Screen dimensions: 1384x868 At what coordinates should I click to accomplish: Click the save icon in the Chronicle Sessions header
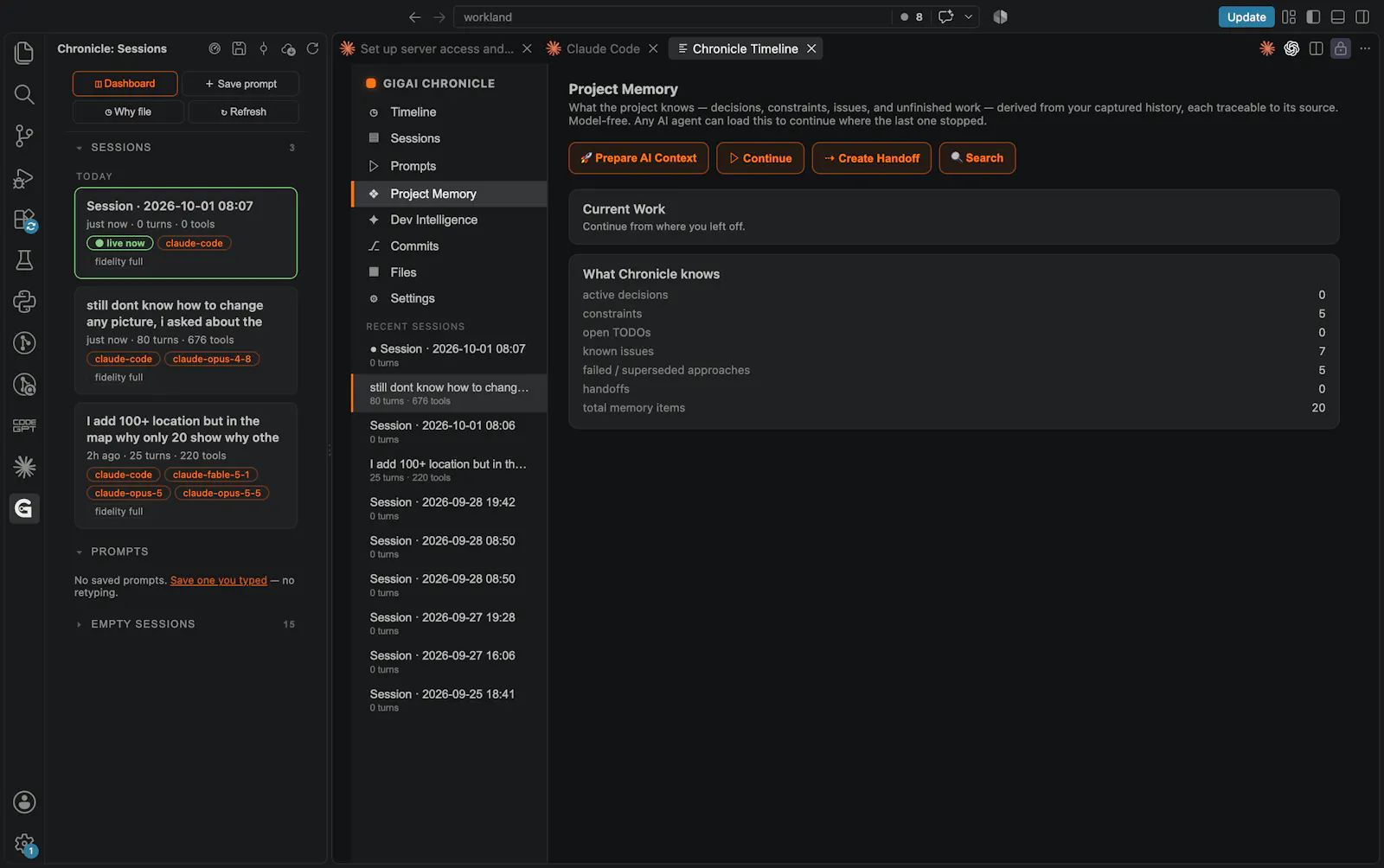(x=239, y=48)
